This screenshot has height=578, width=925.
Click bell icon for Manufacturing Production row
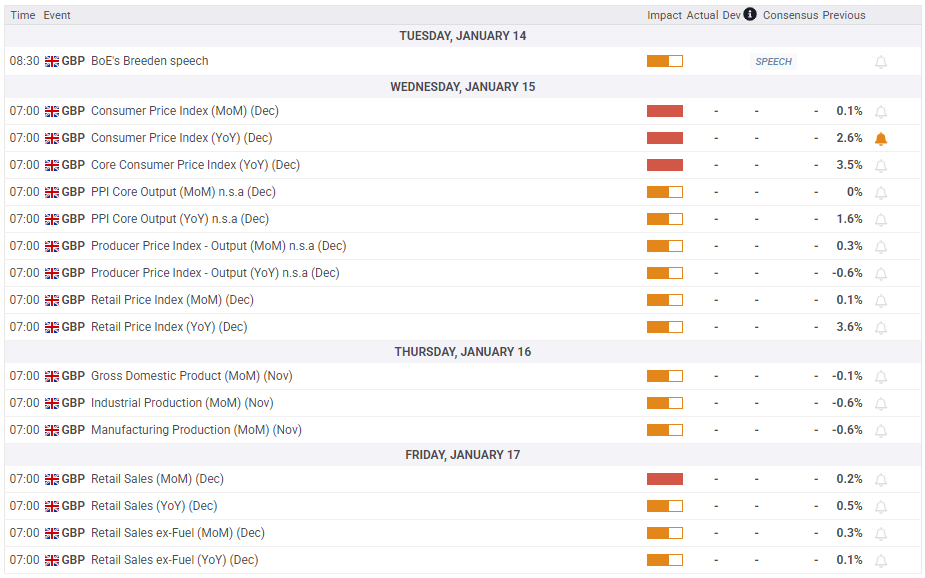[x=881, y=431]
